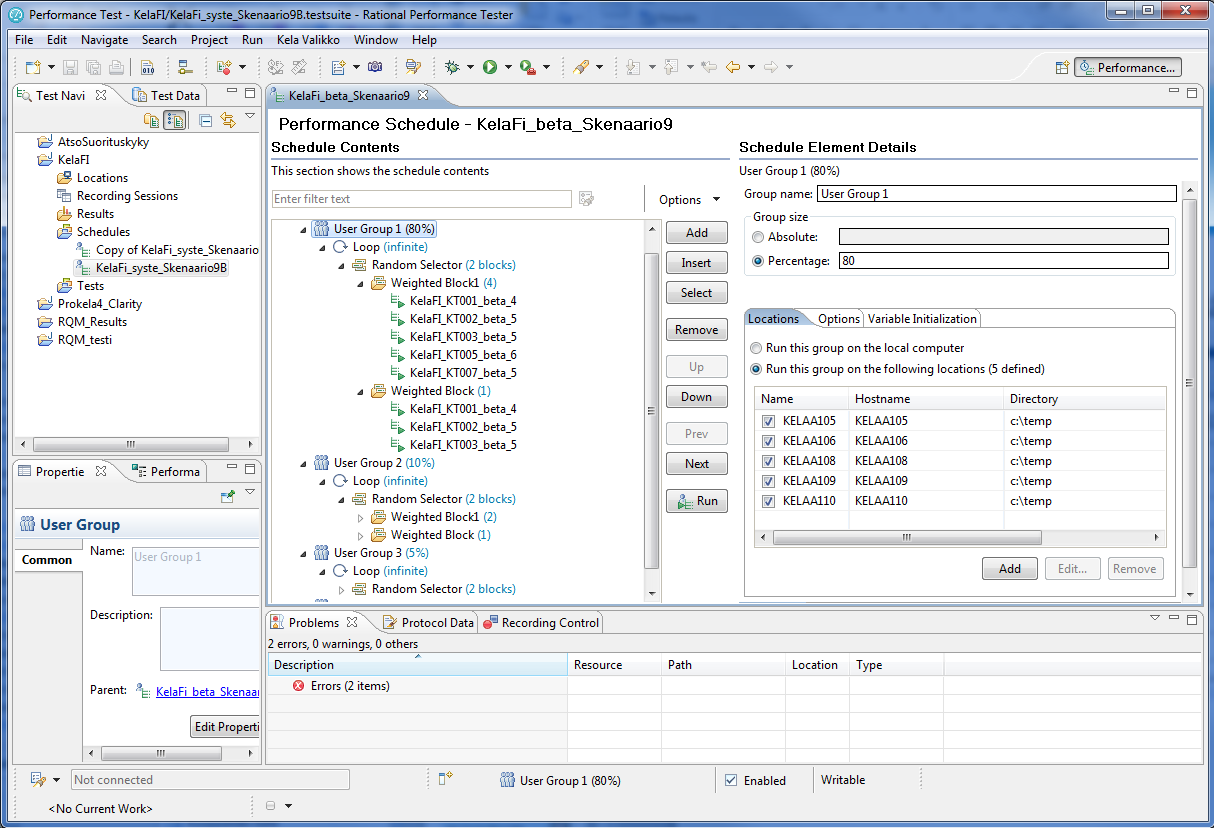Switch to the Test Data tab

(x=166, y=96)
